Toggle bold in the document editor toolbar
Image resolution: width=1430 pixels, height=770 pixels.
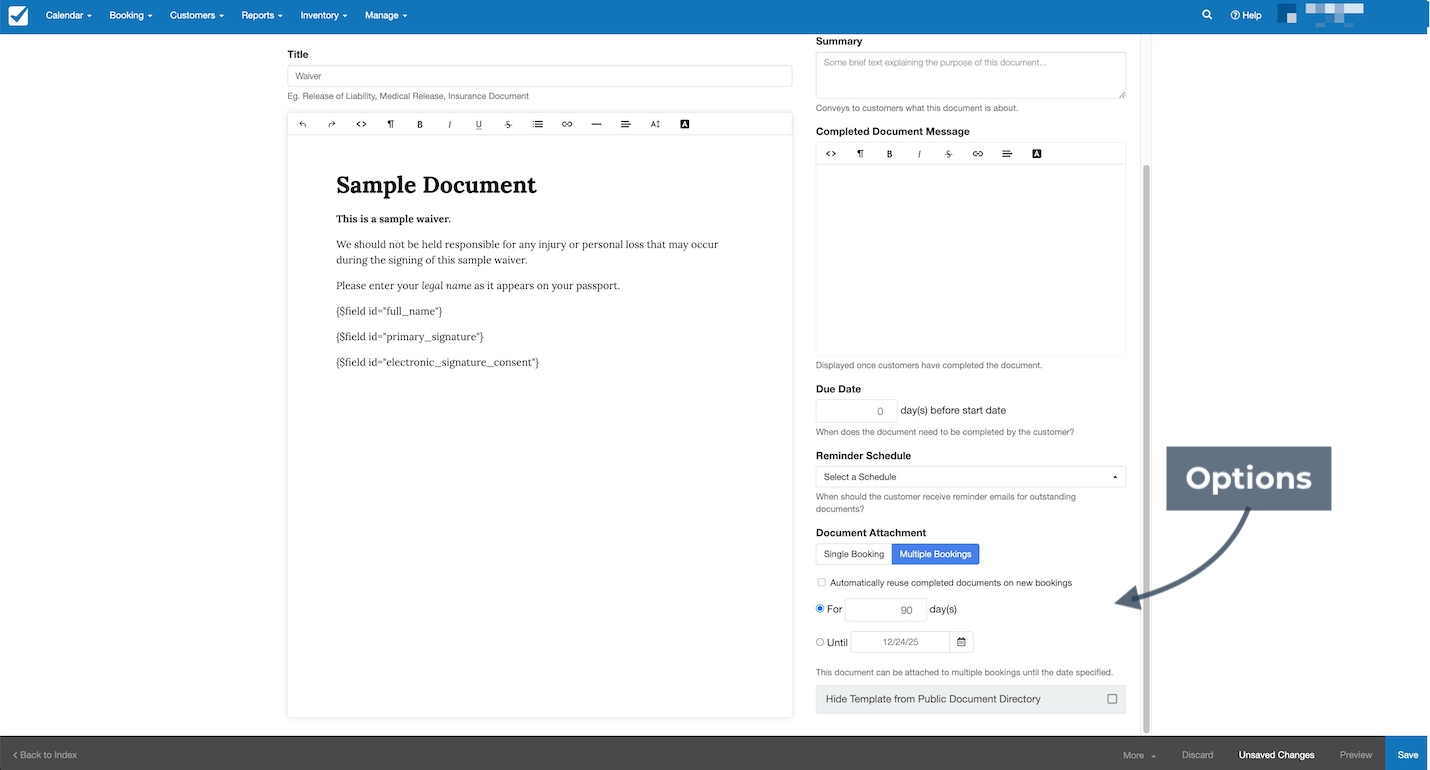420,124
